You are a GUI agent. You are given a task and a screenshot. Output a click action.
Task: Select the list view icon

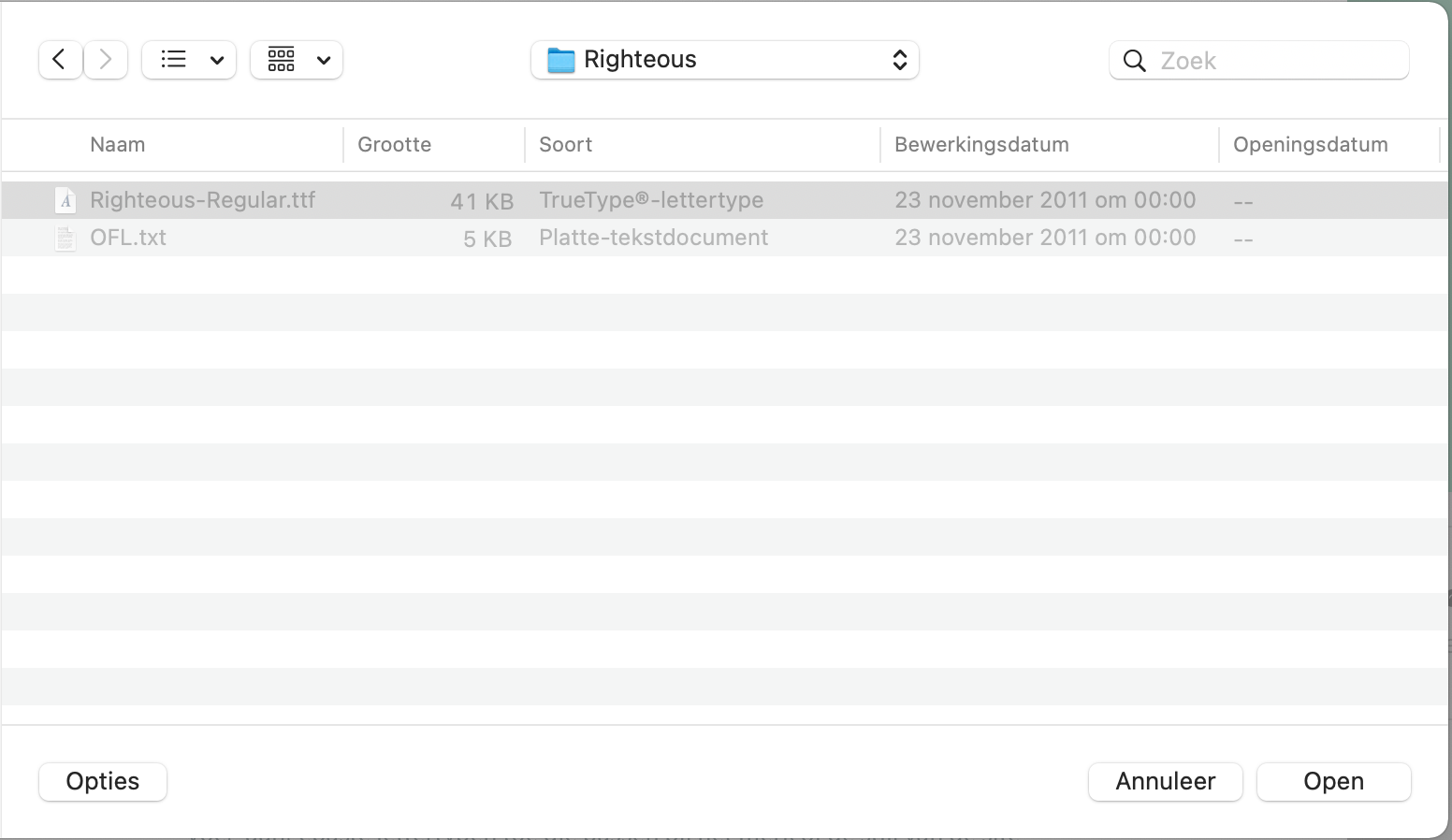click(x=173, y=59)
